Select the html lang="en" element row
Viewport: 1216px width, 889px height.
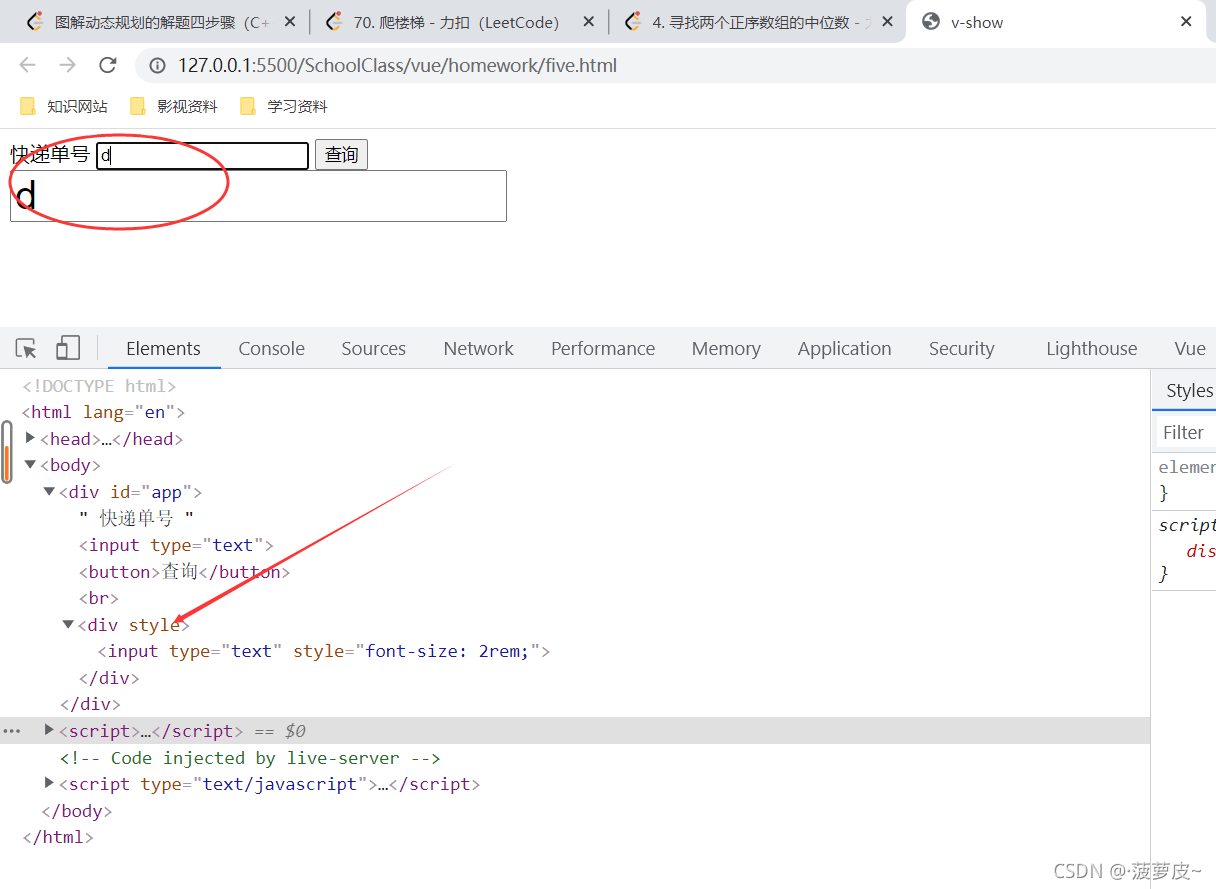pyautogui.click(x=103, y=412)
